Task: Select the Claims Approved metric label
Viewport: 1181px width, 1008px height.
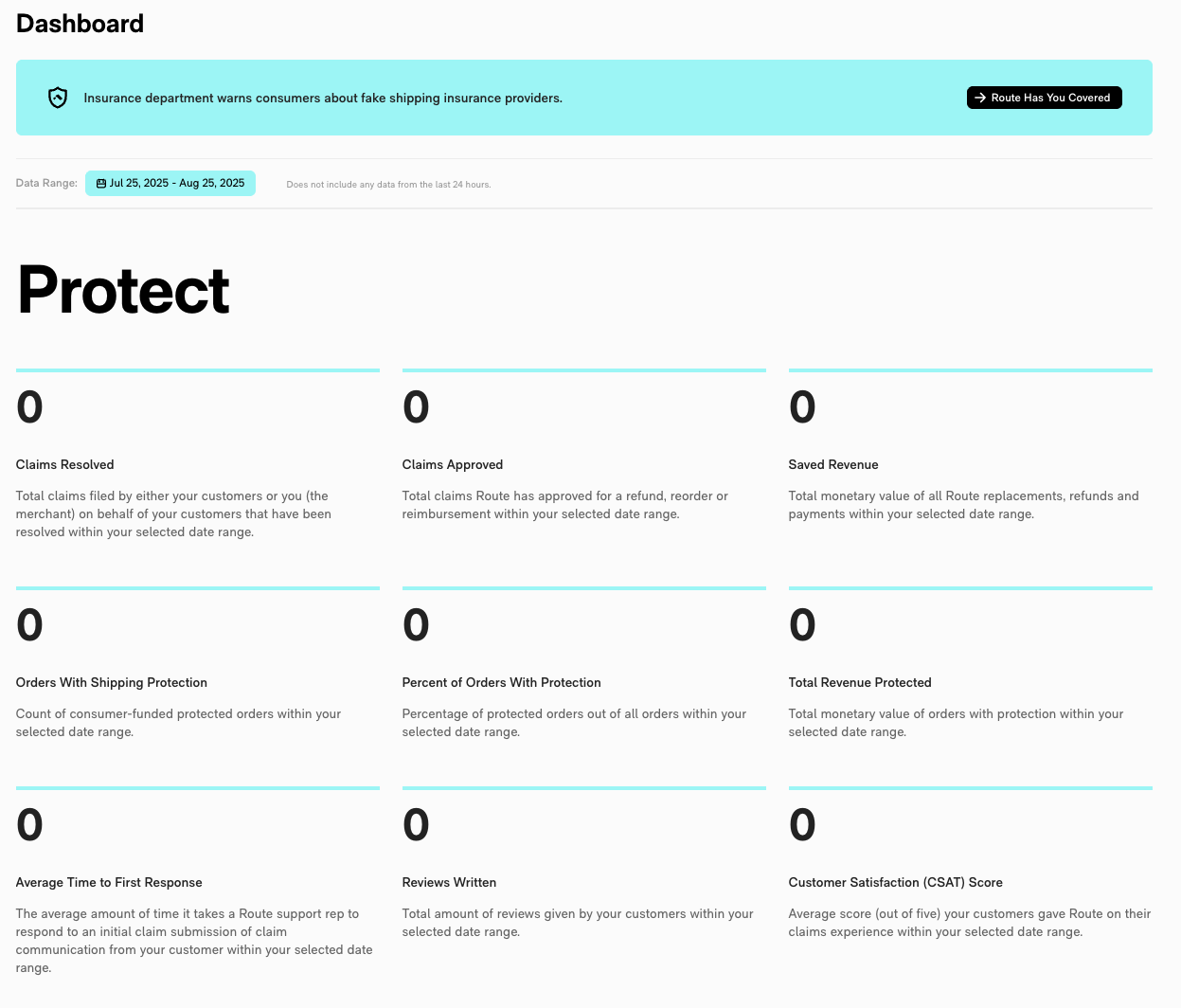Action: pos(453,464)
